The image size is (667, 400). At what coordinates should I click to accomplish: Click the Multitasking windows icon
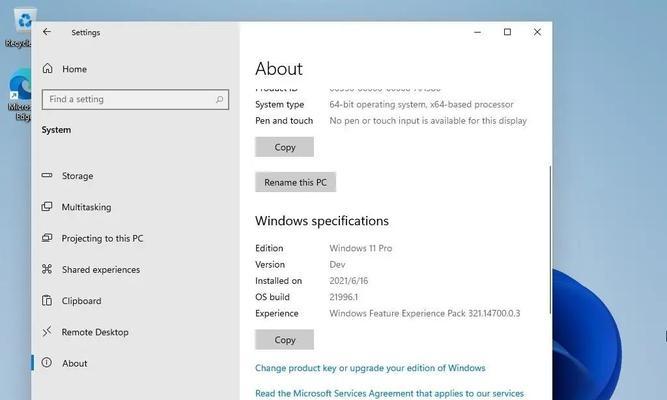47,207
